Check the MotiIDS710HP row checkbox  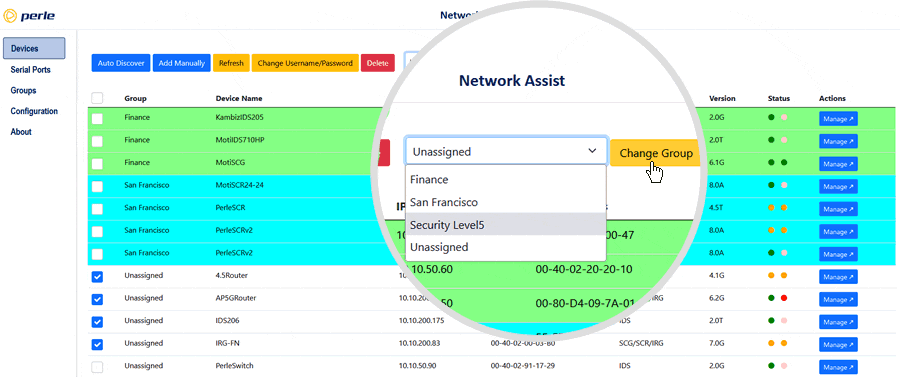98,141
